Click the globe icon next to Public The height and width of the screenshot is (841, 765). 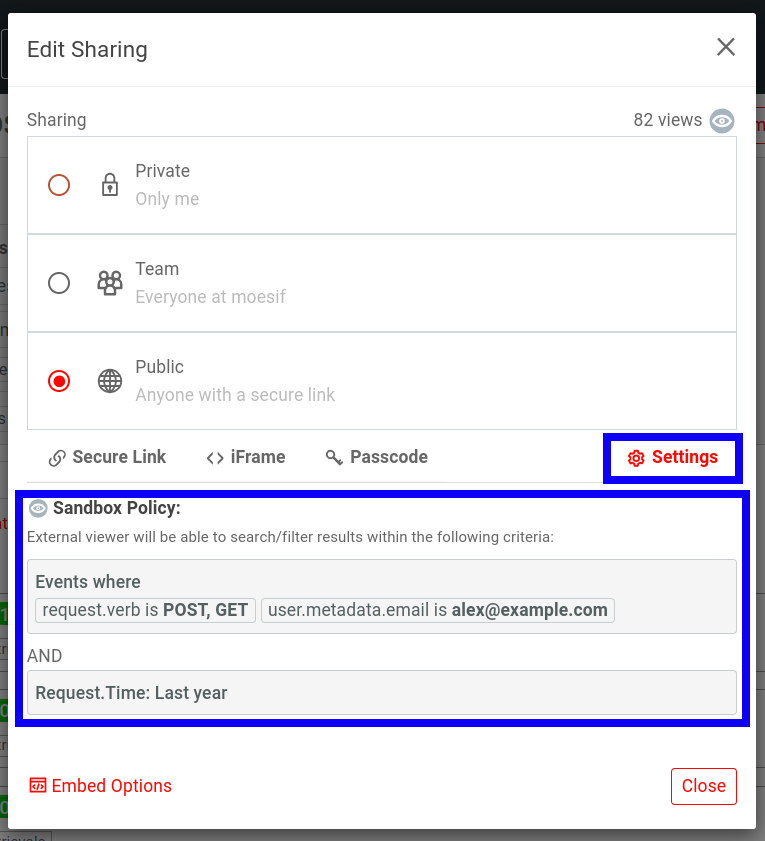click(109, 380)
